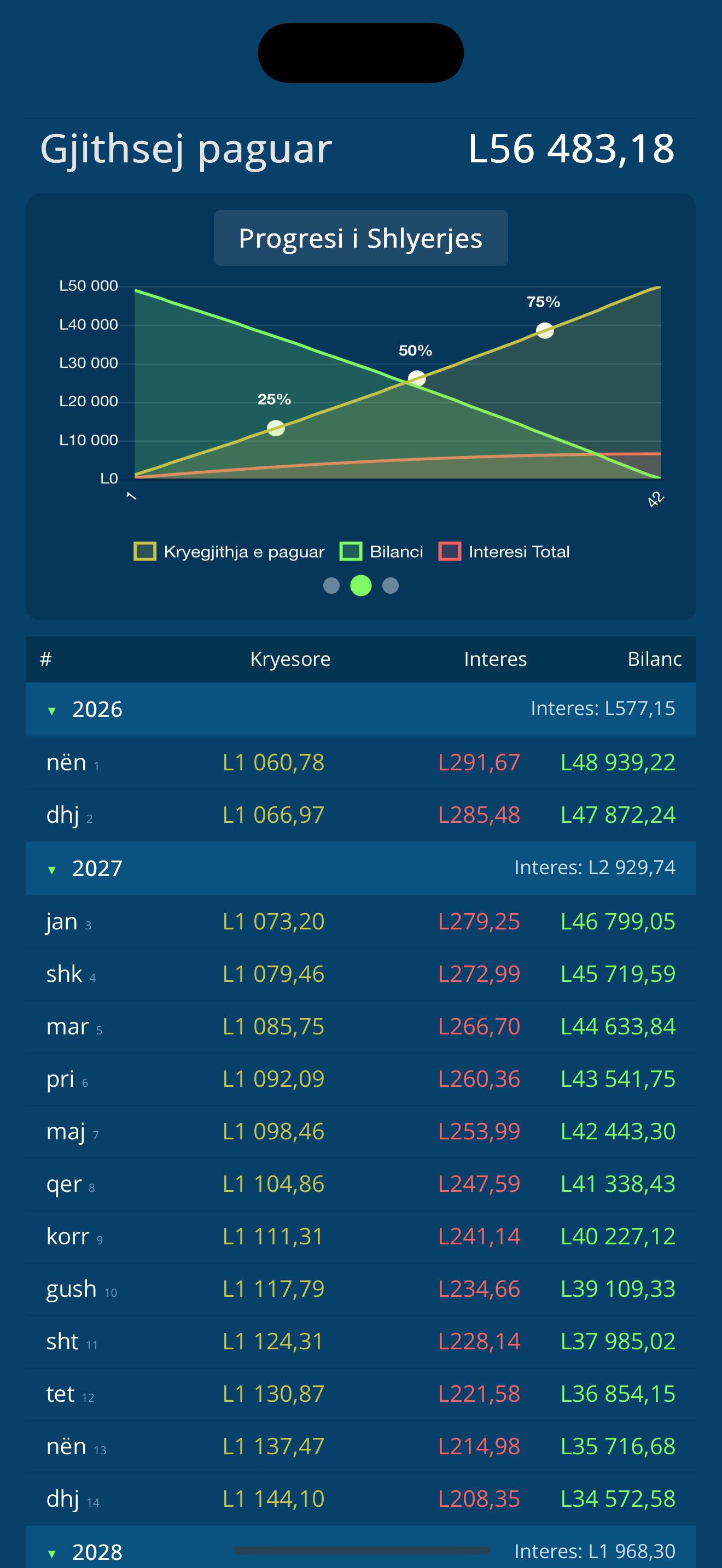Select the sht 11 payment row
The width and height of the screenshot is (722, 1568).
360,1342
